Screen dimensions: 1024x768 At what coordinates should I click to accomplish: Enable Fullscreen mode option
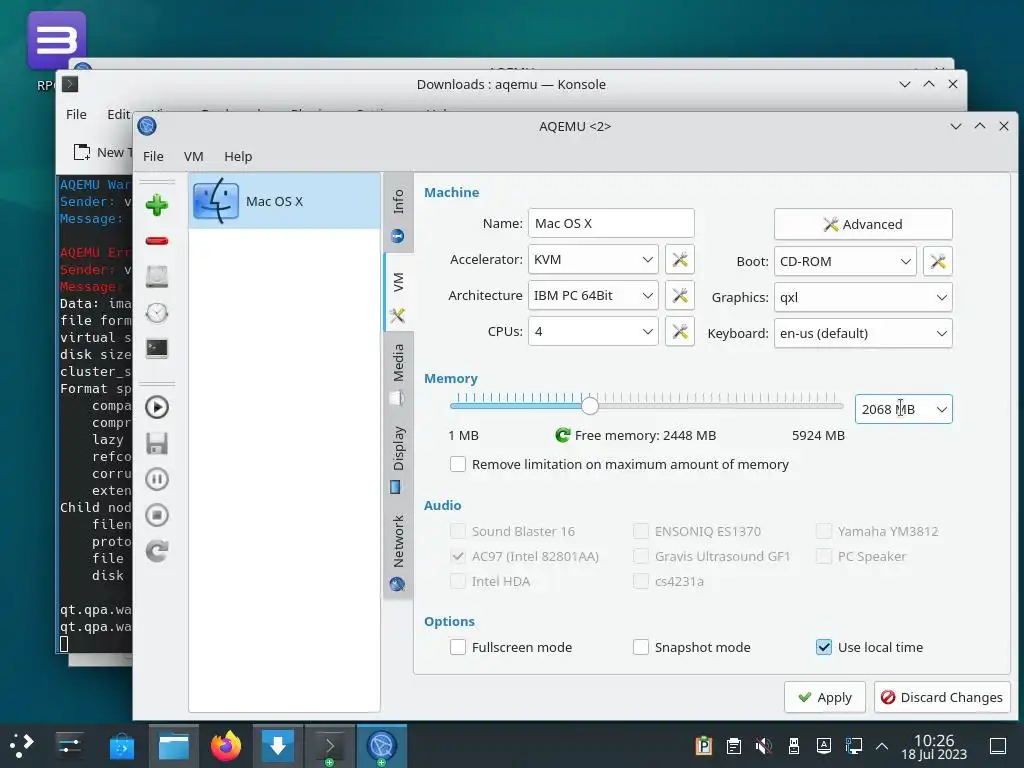click(x=458, y=647)
